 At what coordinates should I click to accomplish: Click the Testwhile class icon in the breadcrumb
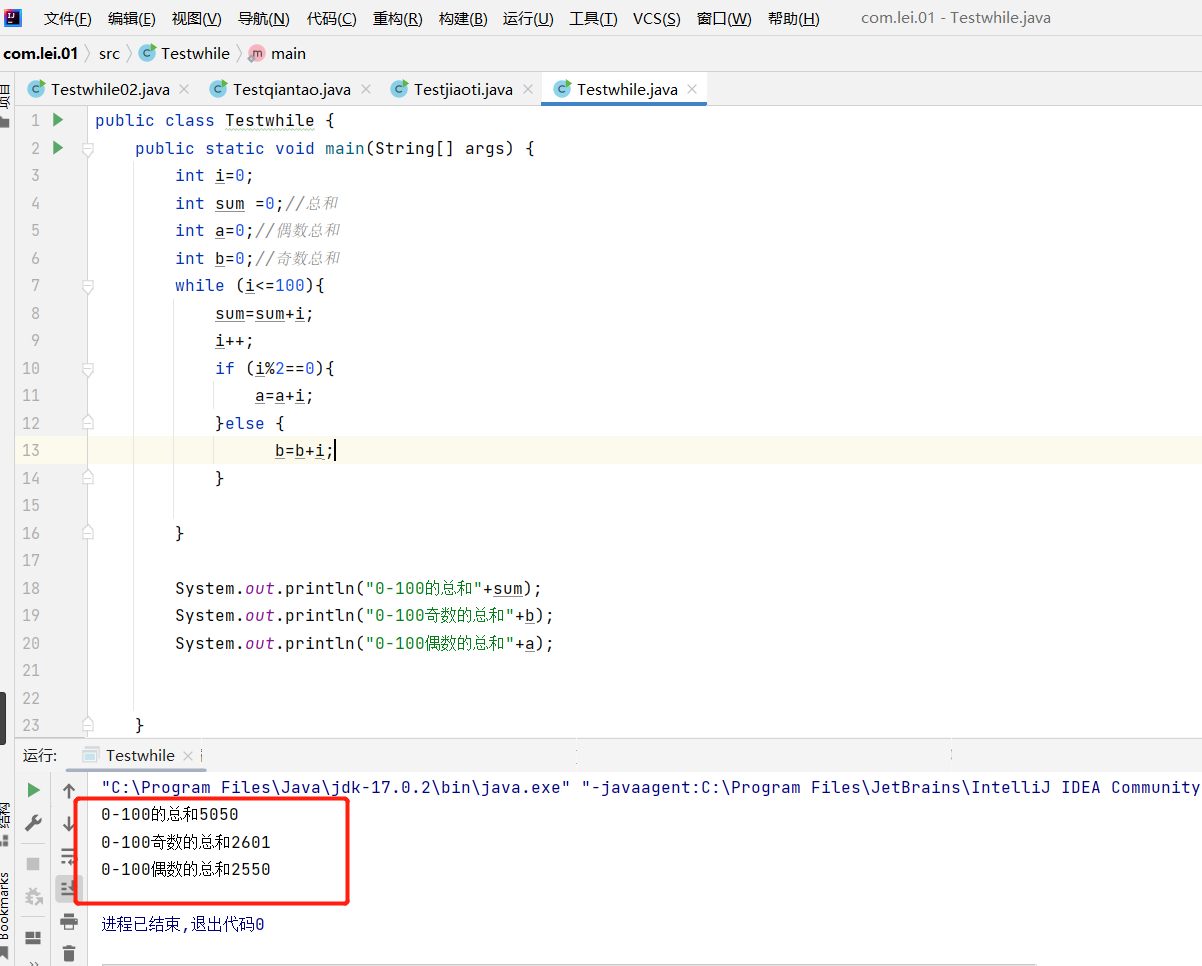(147, 53)
